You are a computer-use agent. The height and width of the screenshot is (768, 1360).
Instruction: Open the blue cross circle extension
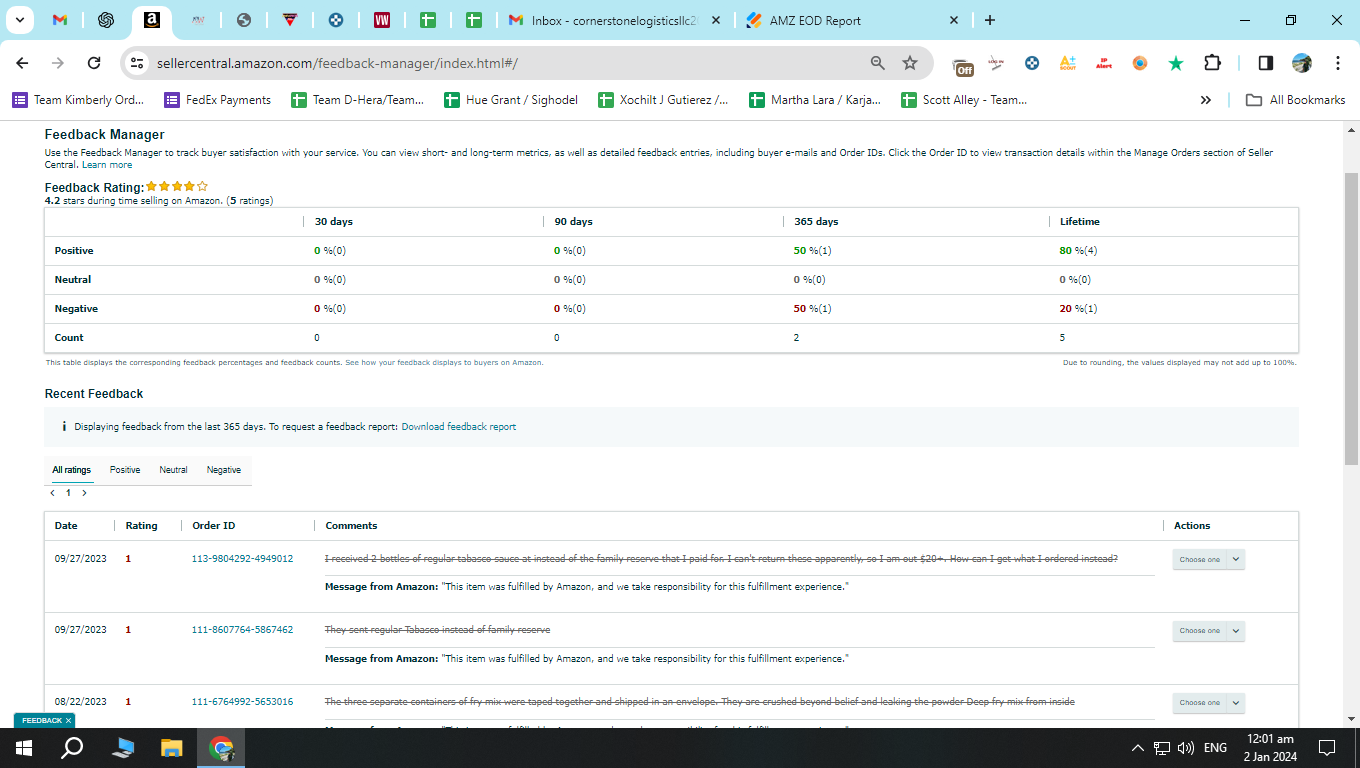click(1032, 63)
